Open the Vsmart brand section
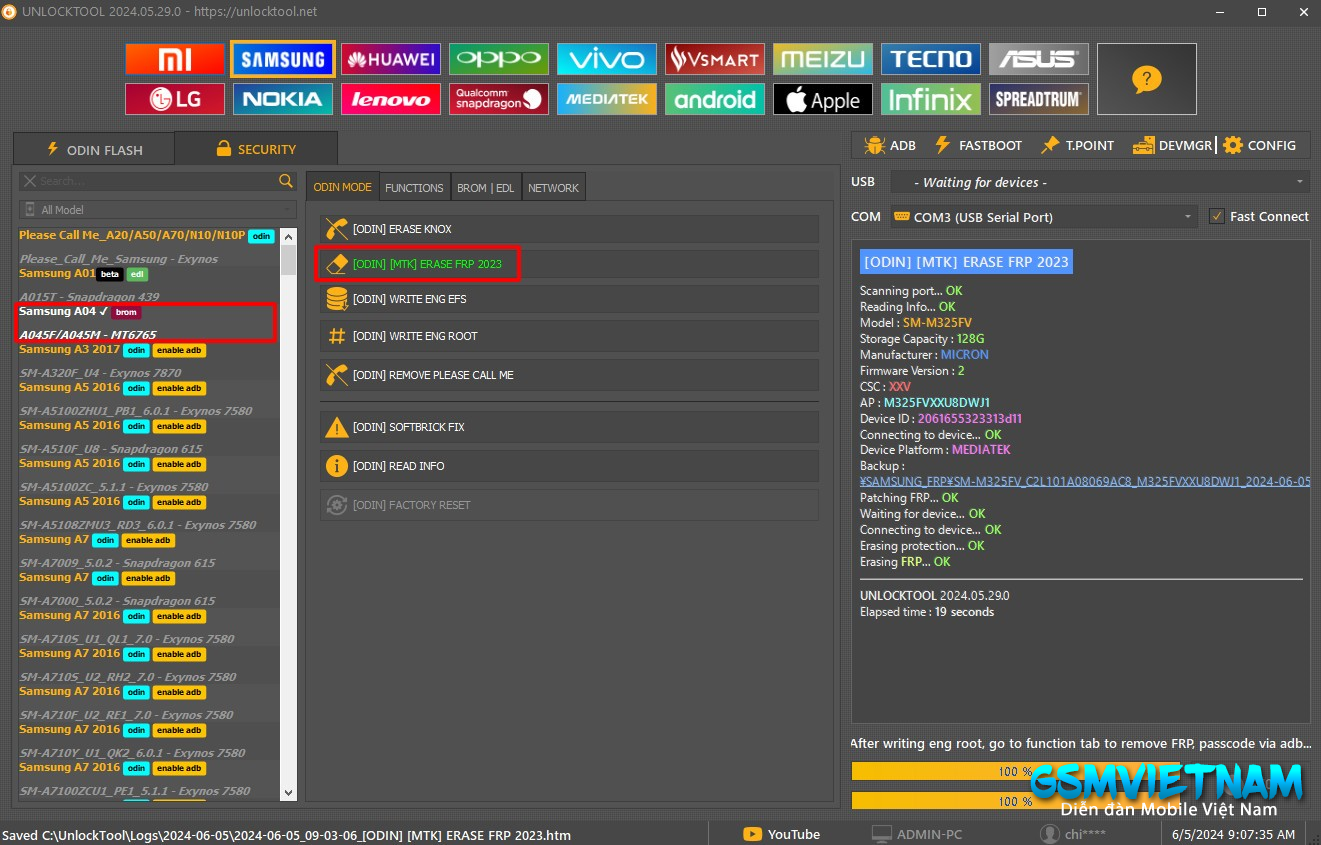Image resolution: width=1321 pixels, height=845 pixels. (x=715, y=59)
